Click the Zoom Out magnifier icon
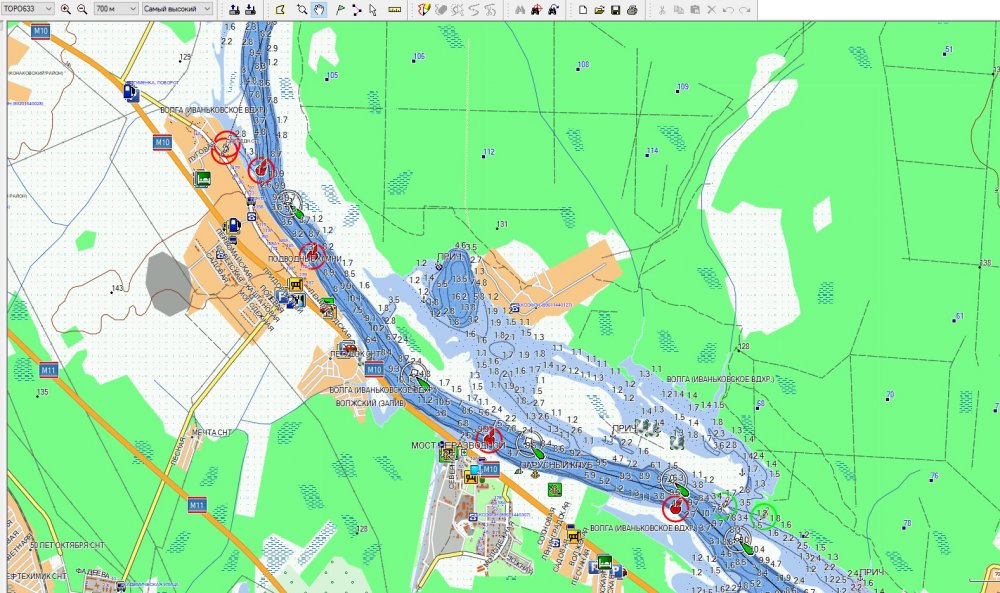Screen dimensions: 1000x593 (82, 9)
